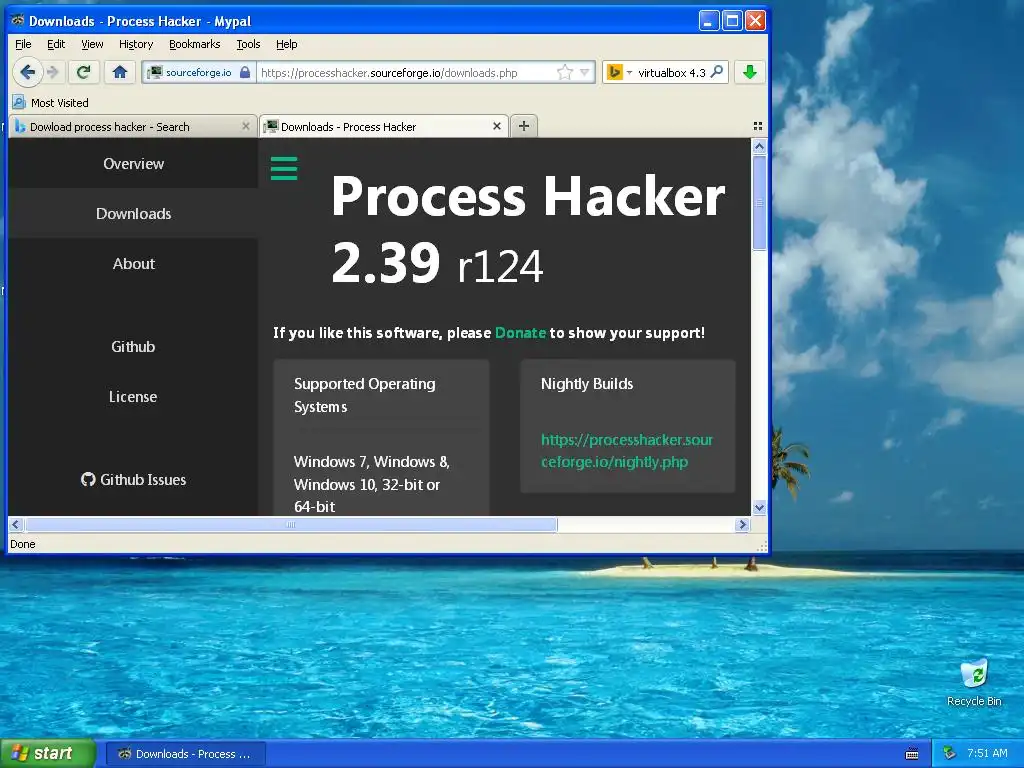Open the Tools menu
The height and width of the screenshot is (768, 1024).
click(248, 44)
